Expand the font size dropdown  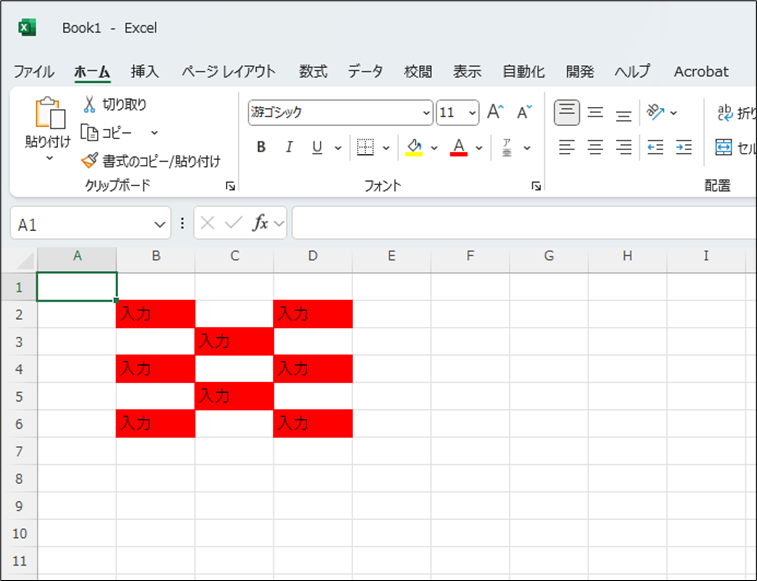[x=472, y=112]
